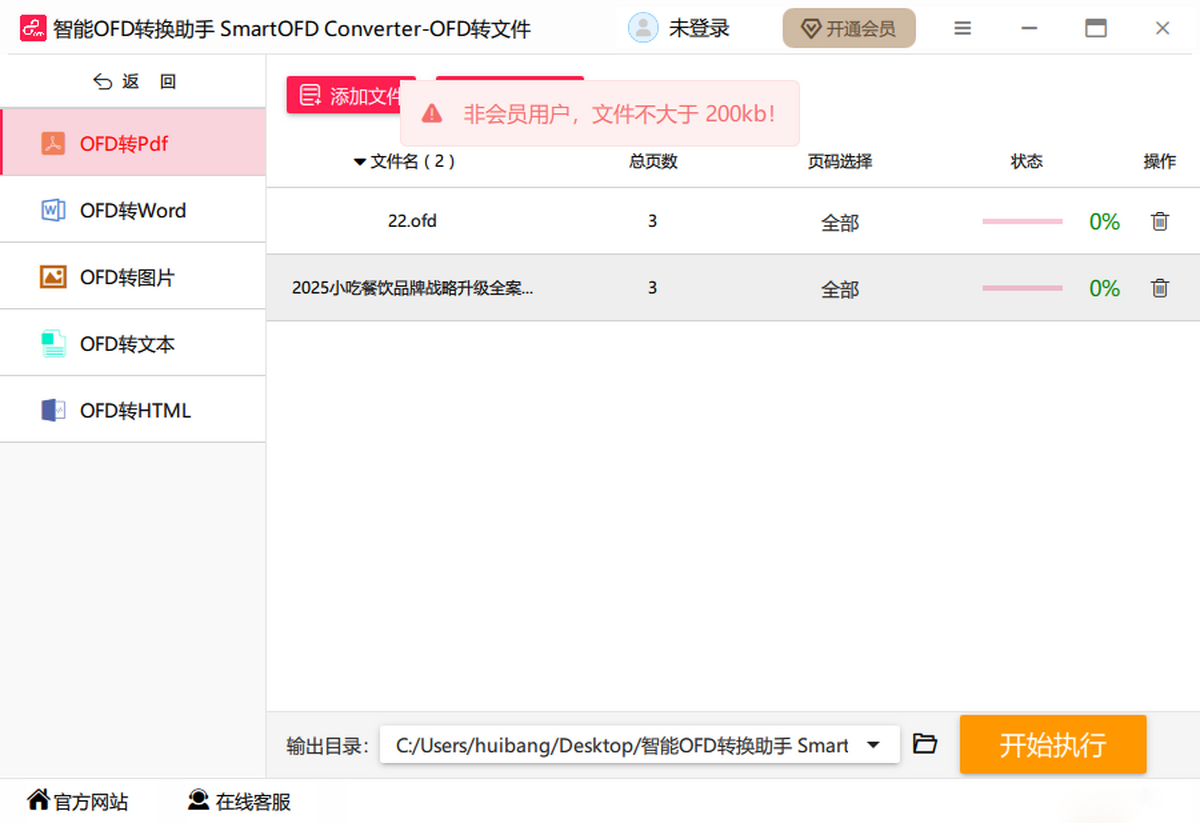The image size is (1200, 823).
Task: Open the hamburger menu icon
Action: click(x=962, y=29)
